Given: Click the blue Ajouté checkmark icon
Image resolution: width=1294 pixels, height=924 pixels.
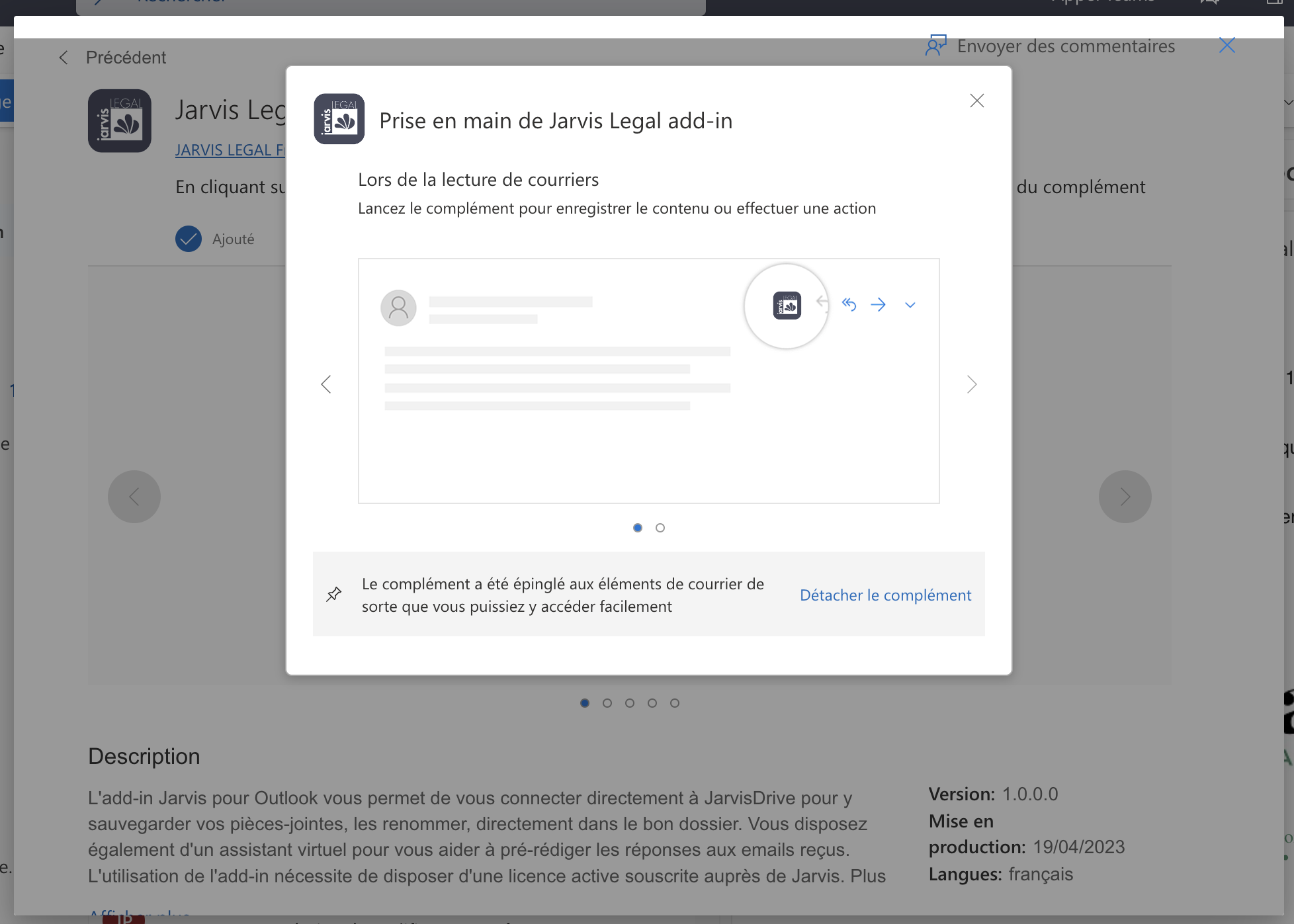Looking at the screenshot, I should (189, 239).
